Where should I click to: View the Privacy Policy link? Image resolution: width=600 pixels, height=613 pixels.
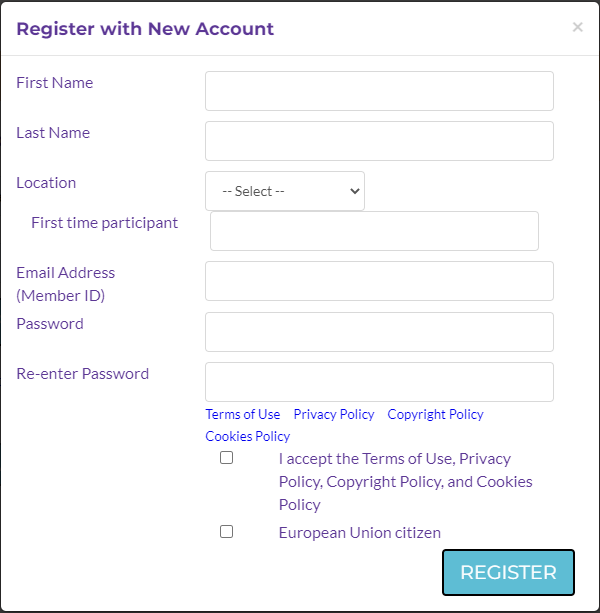coord(334,414)
